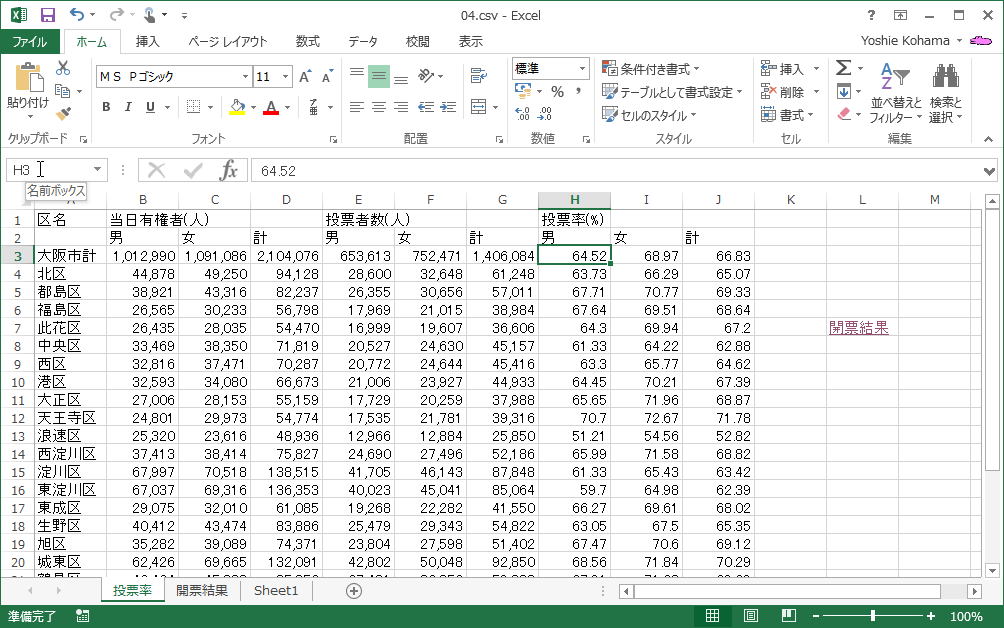Image resolution: width=1004 pixels, height=628 pixels.
Task: Toggle Underline formatting
Action: coord(150,107)
